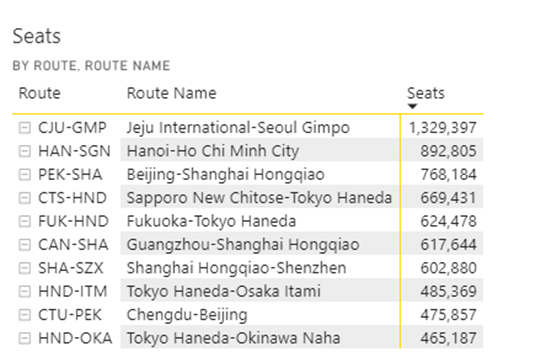Sort by the Route column header

[40, 93]
